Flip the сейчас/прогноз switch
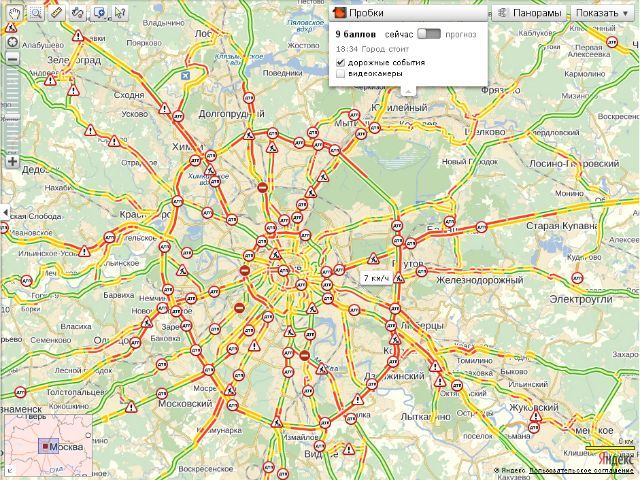640x480 pixels. pyautogui.click(x=429, y=34)
